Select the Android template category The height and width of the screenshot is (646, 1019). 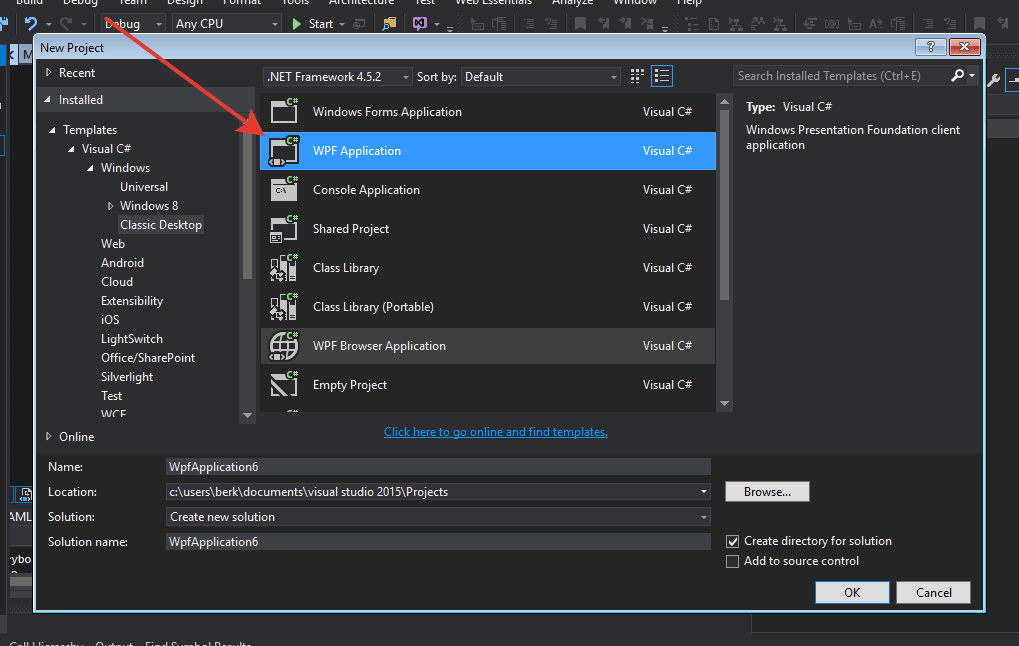122,263
